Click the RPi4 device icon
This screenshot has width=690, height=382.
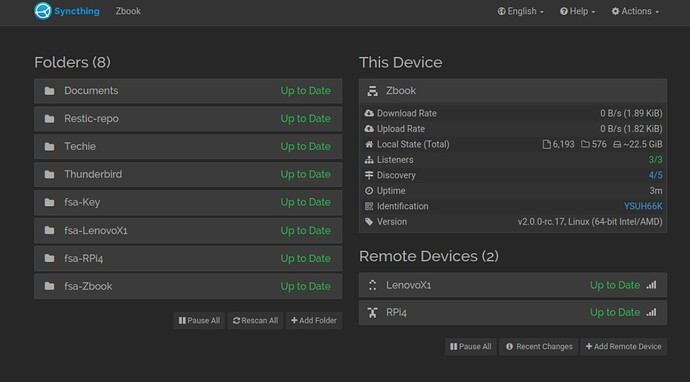(373, 312)
